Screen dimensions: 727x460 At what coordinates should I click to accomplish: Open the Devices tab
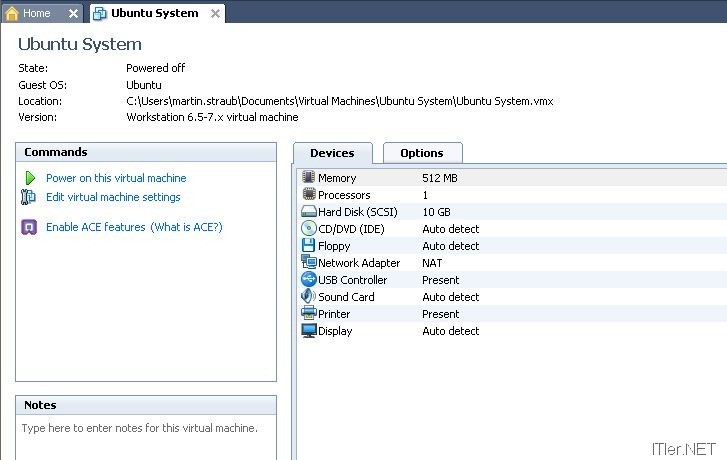pos(332,153)
